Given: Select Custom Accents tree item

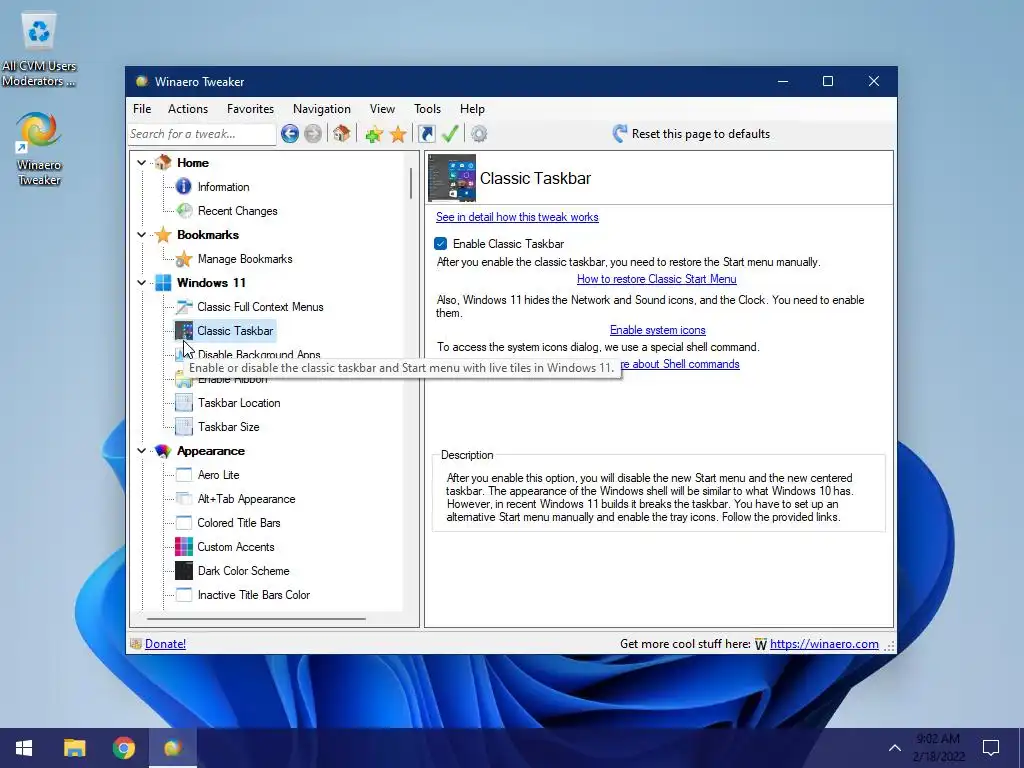Looking at the screenshot, I should click(236, 547).
